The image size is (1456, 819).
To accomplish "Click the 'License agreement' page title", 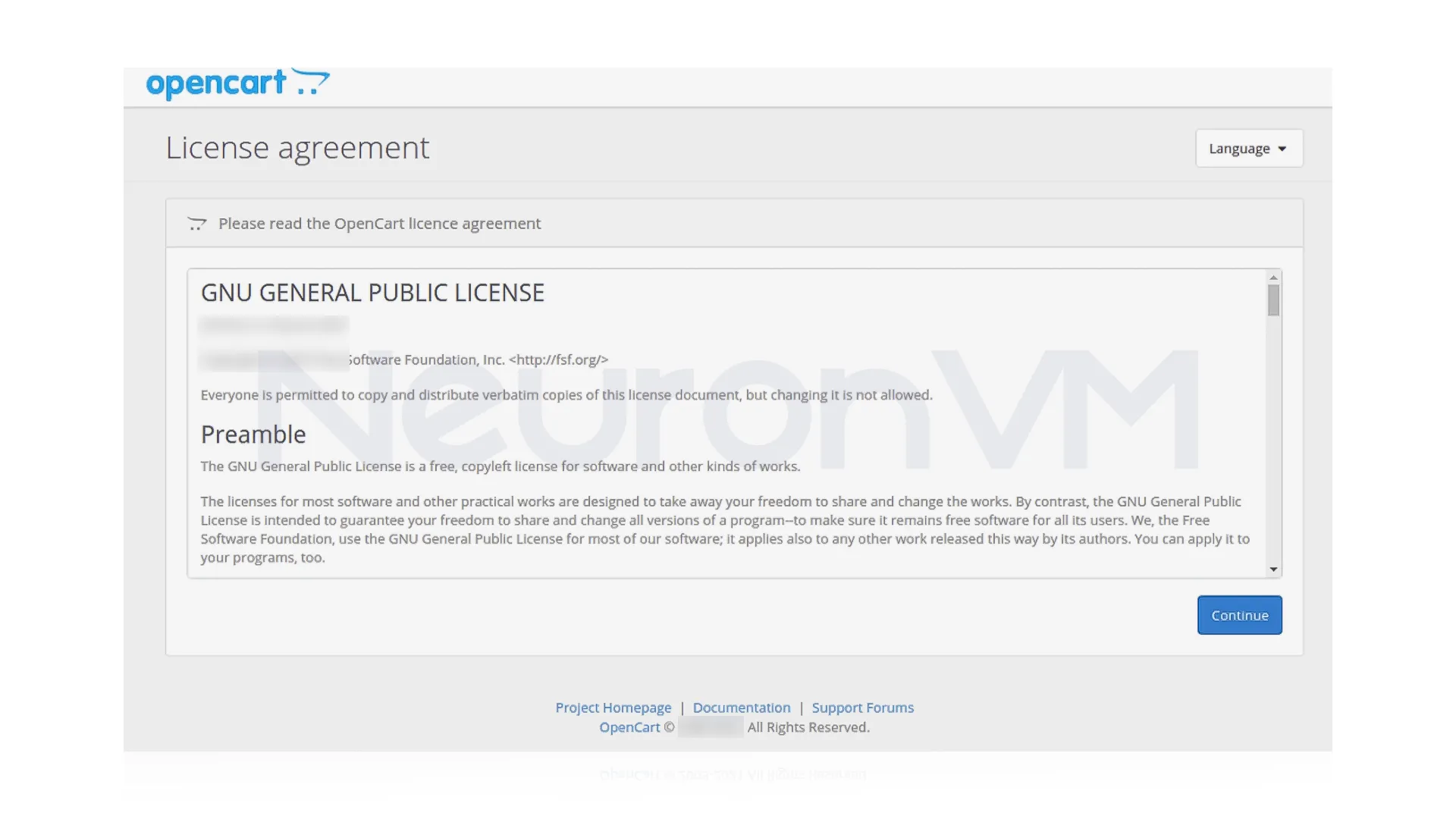I will pyautogui.click(x=297, y=148).
